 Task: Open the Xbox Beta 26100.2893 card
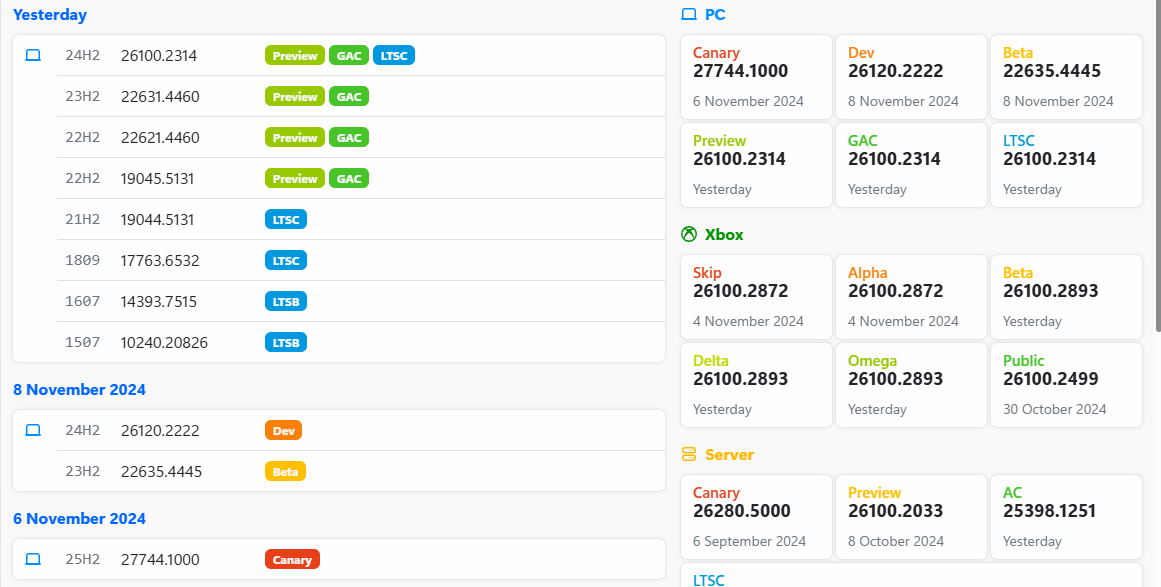[x=1066, y=297]
